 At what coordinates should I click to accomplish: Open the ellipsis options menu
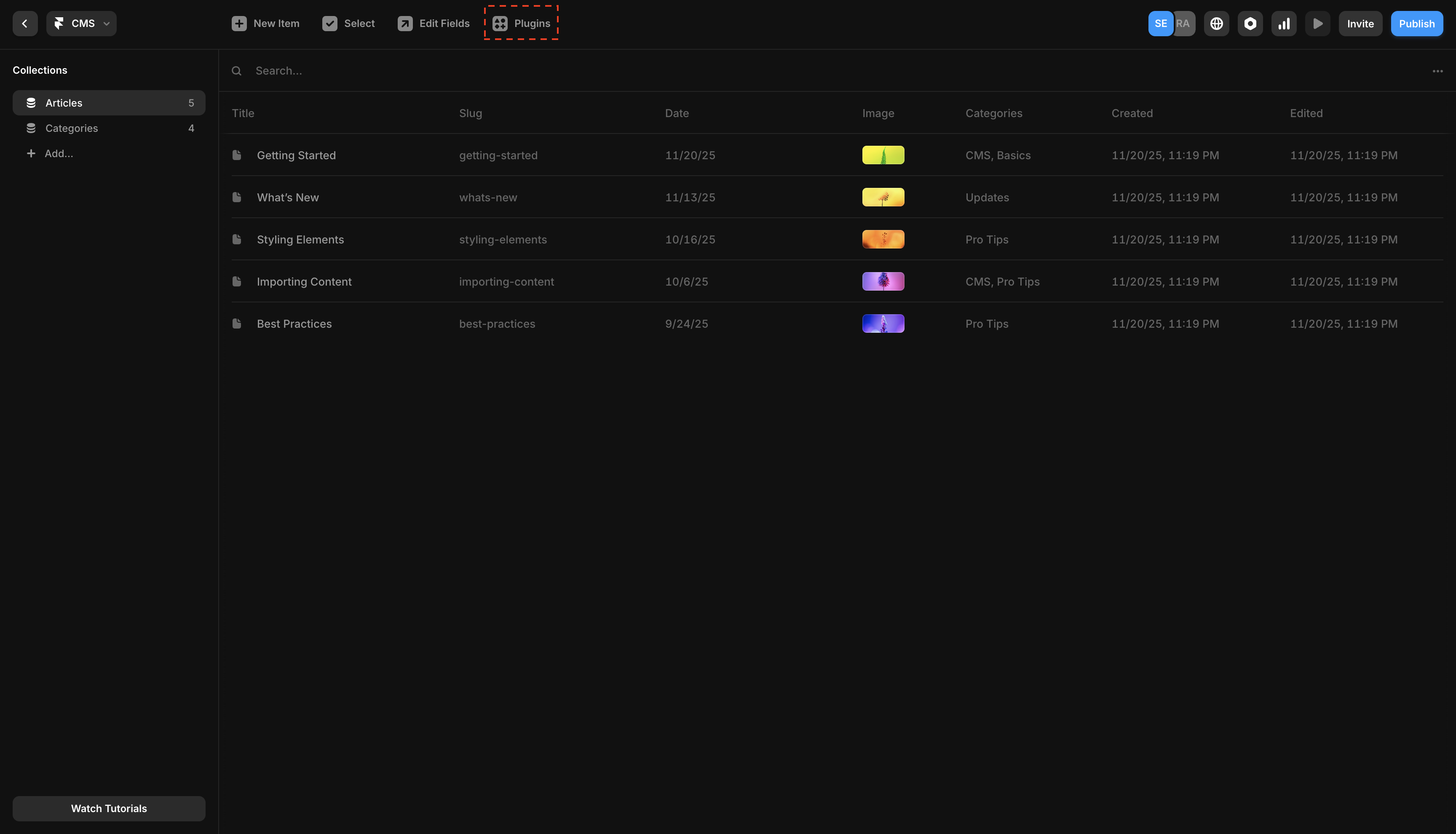tap(1438, 70)
